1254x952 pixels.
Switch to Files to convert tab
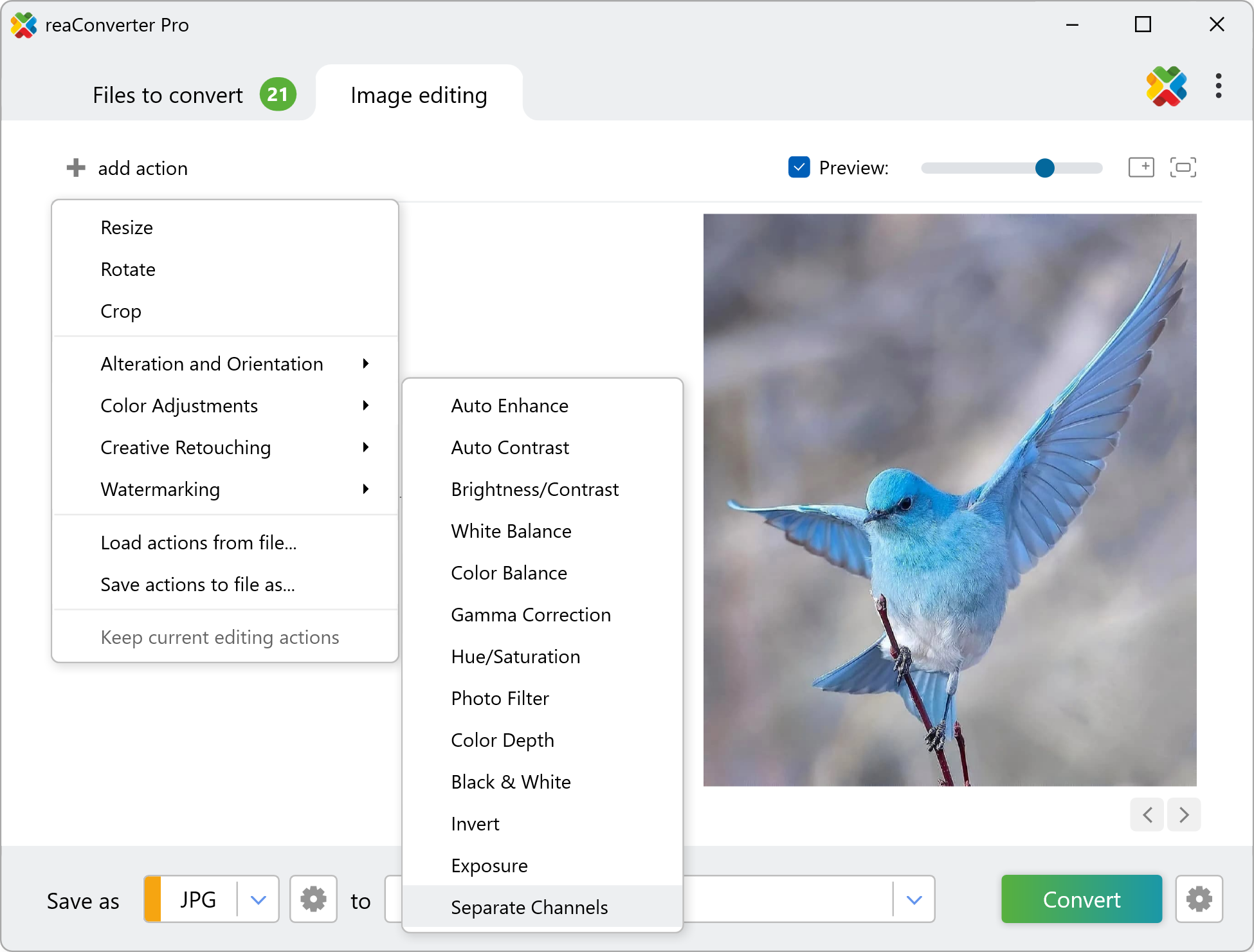[168, 95]
